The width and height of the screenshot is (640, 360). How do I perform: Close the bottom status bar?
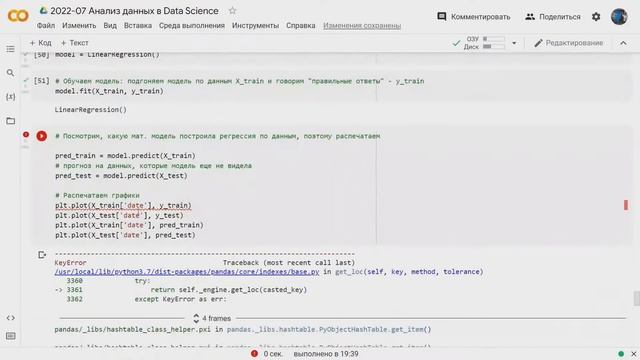coord(633,353)
